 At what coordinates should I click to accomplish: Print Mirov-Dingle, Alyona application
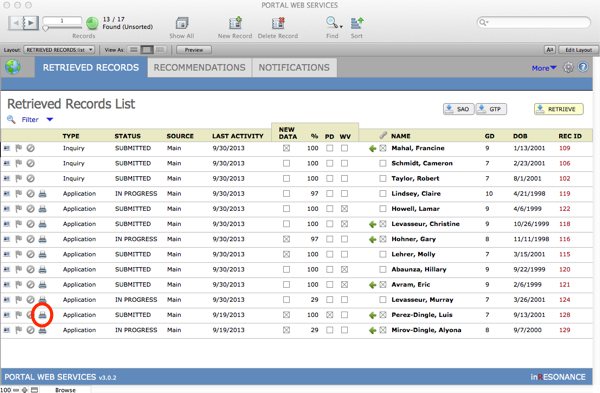42,330
